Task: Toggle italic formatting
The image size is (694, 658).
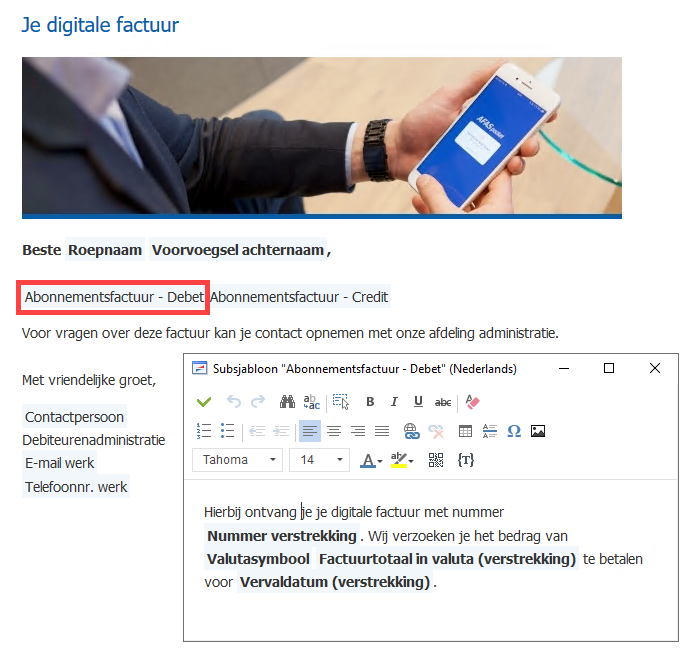Action: tap(394, 402)
